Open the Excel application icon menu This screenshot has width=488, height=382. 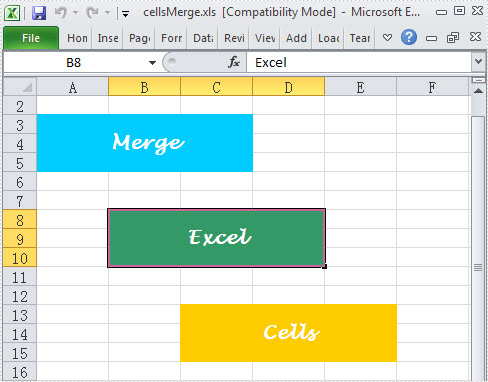tap(12, 13)
